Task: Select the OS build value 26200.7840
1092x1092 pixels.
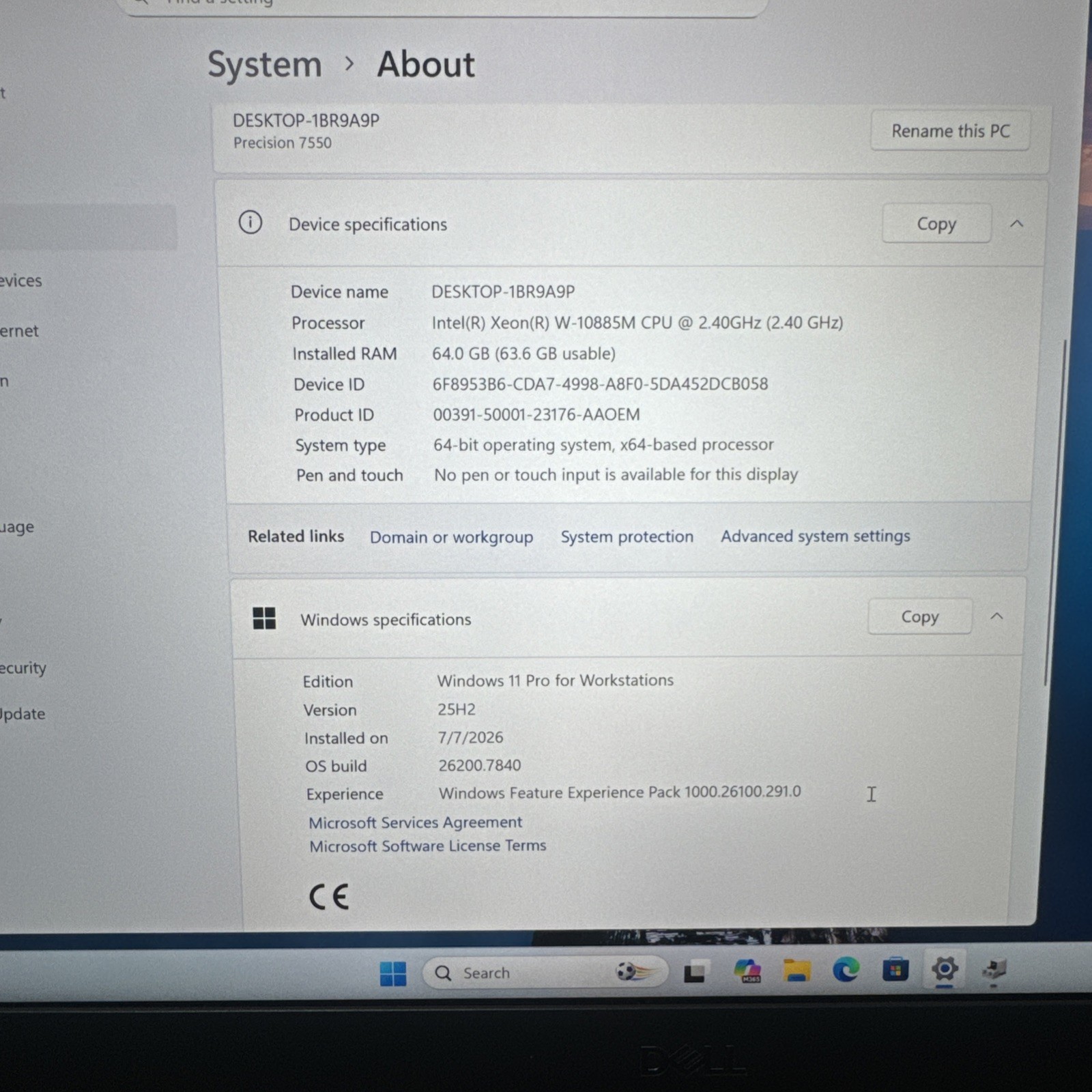Action: click(479, 765)
